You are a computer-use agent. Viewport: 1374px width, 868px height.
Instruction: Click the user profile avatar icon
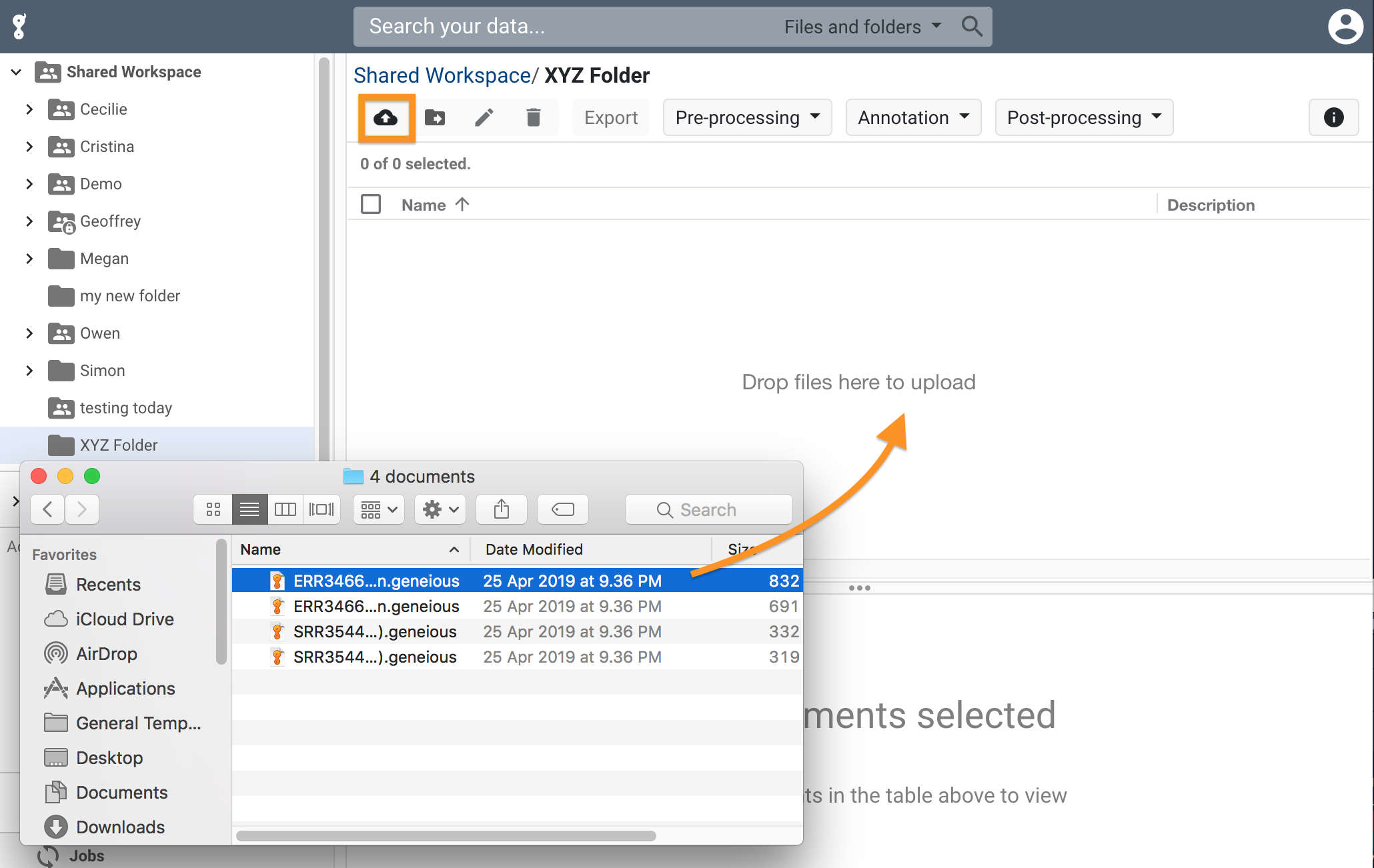point(1346,26)
